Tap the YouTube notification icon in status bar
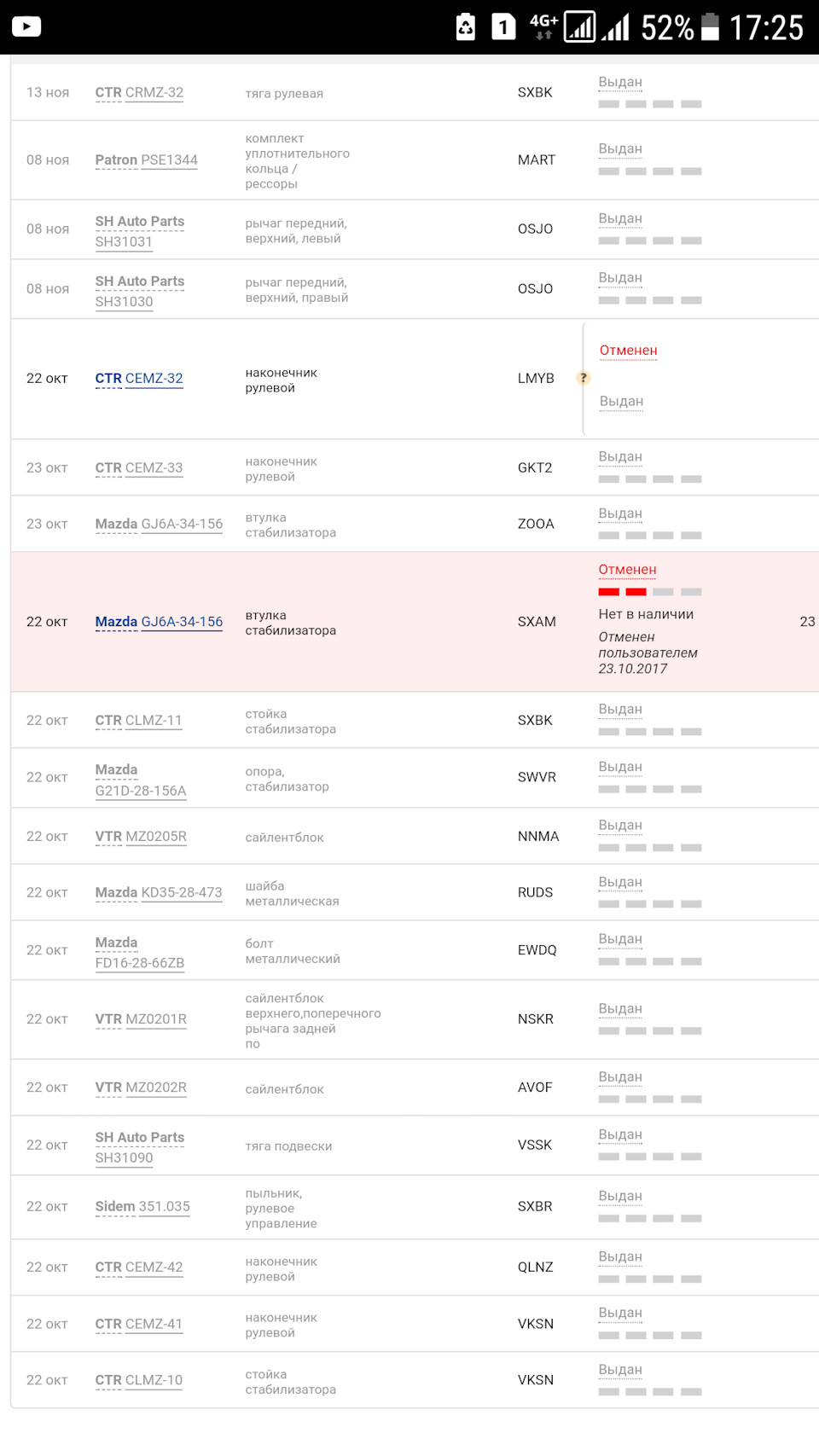 pos(26,27)
